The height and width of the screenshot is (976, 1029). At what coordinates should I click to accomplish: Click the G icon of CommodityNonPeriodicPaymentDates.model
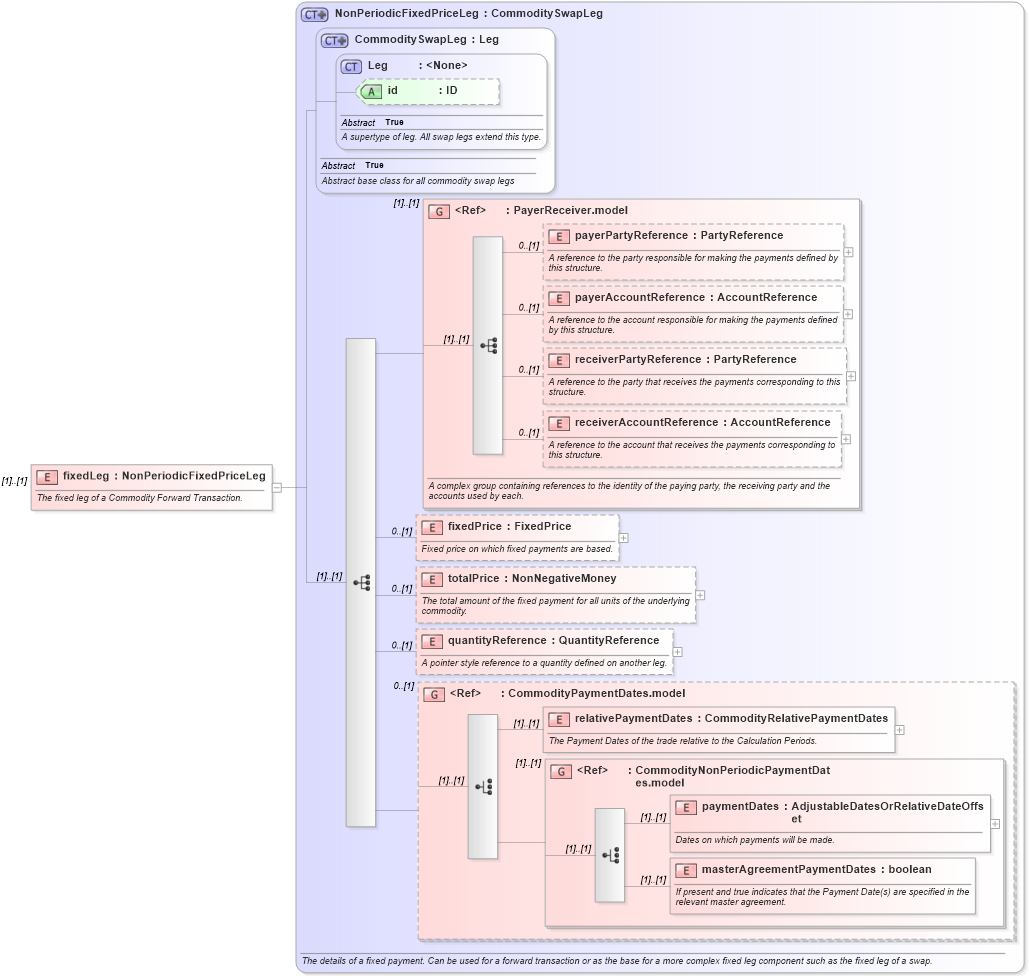561,772
